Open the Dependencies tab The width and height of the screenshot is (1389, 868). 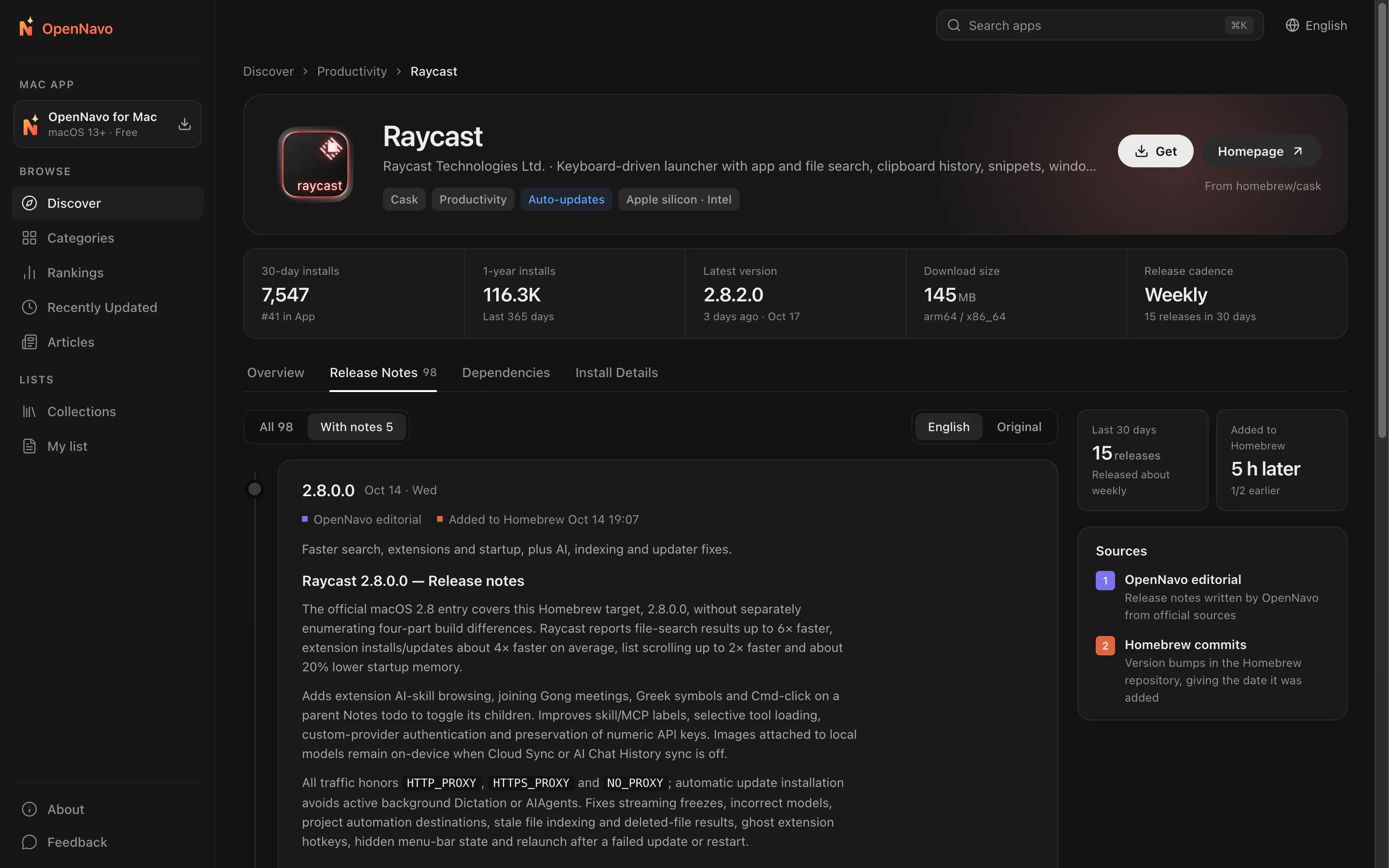(x=505, y=373)
